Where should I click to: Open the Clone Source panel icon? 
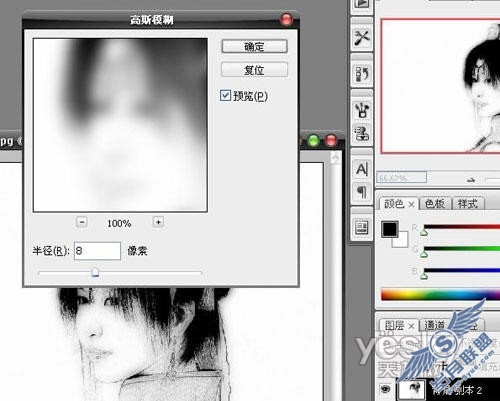(362, 134)
